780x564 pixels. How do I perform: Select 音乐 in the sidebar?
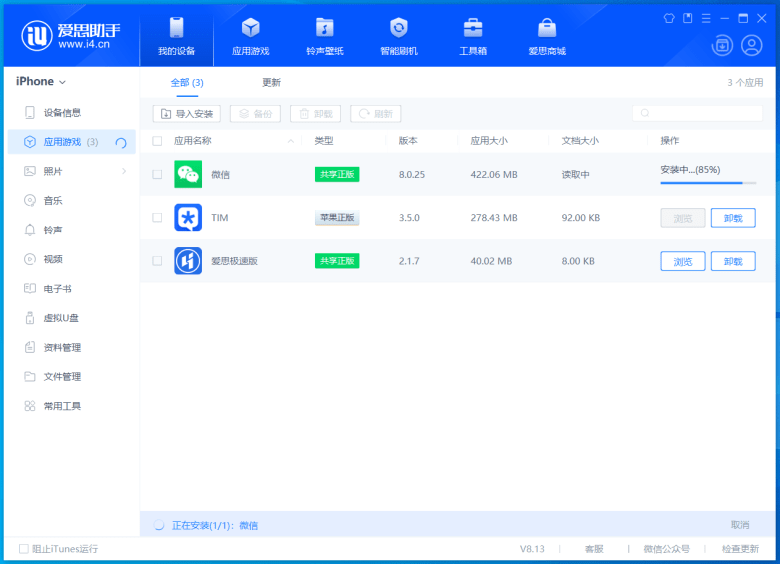click(x=72, y=200)
